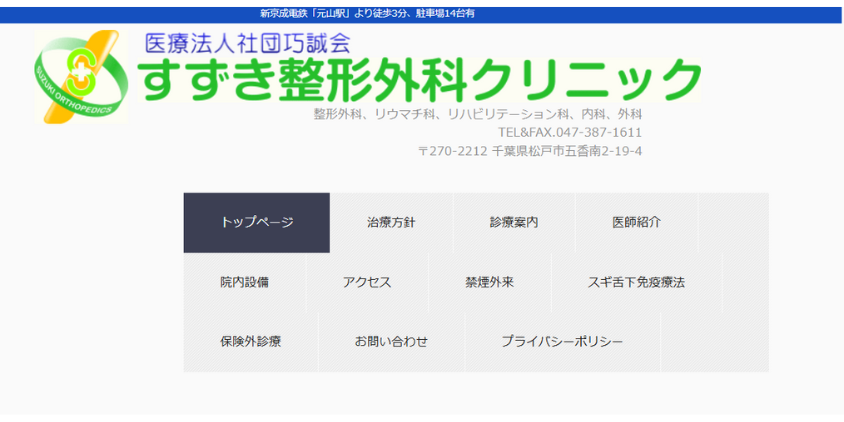Click the 医療法人社団巧誠会 heading text
Viewport: 844px width, 422px height.
click(x=248, y=43)
